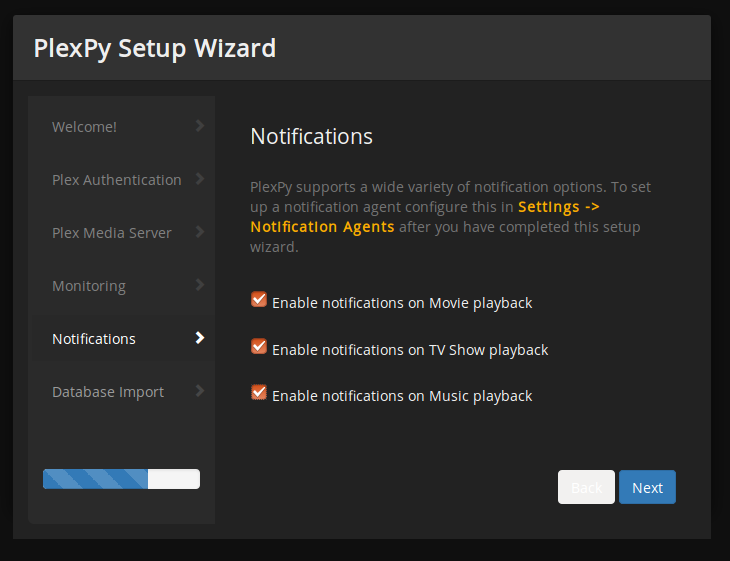This screenshot has width=730, height=561.
Task: Click the chevron next to Welcome!
Action: tap(200, 126)
